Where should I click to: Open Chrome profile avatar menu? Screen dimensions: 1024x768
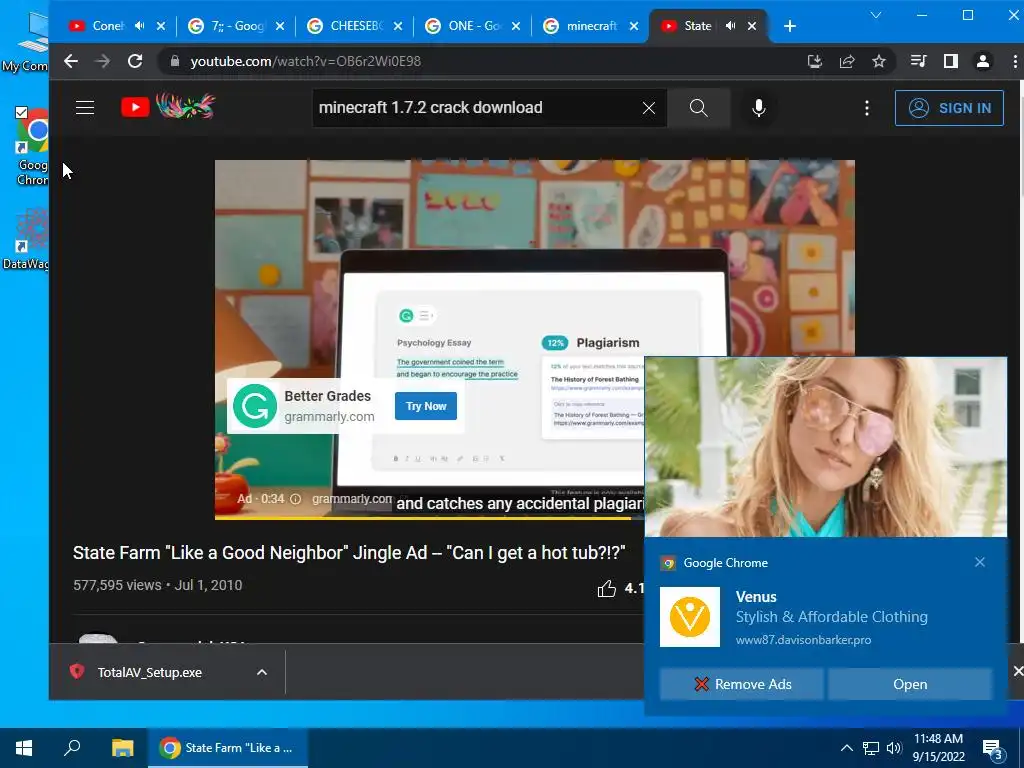(983, 61)
